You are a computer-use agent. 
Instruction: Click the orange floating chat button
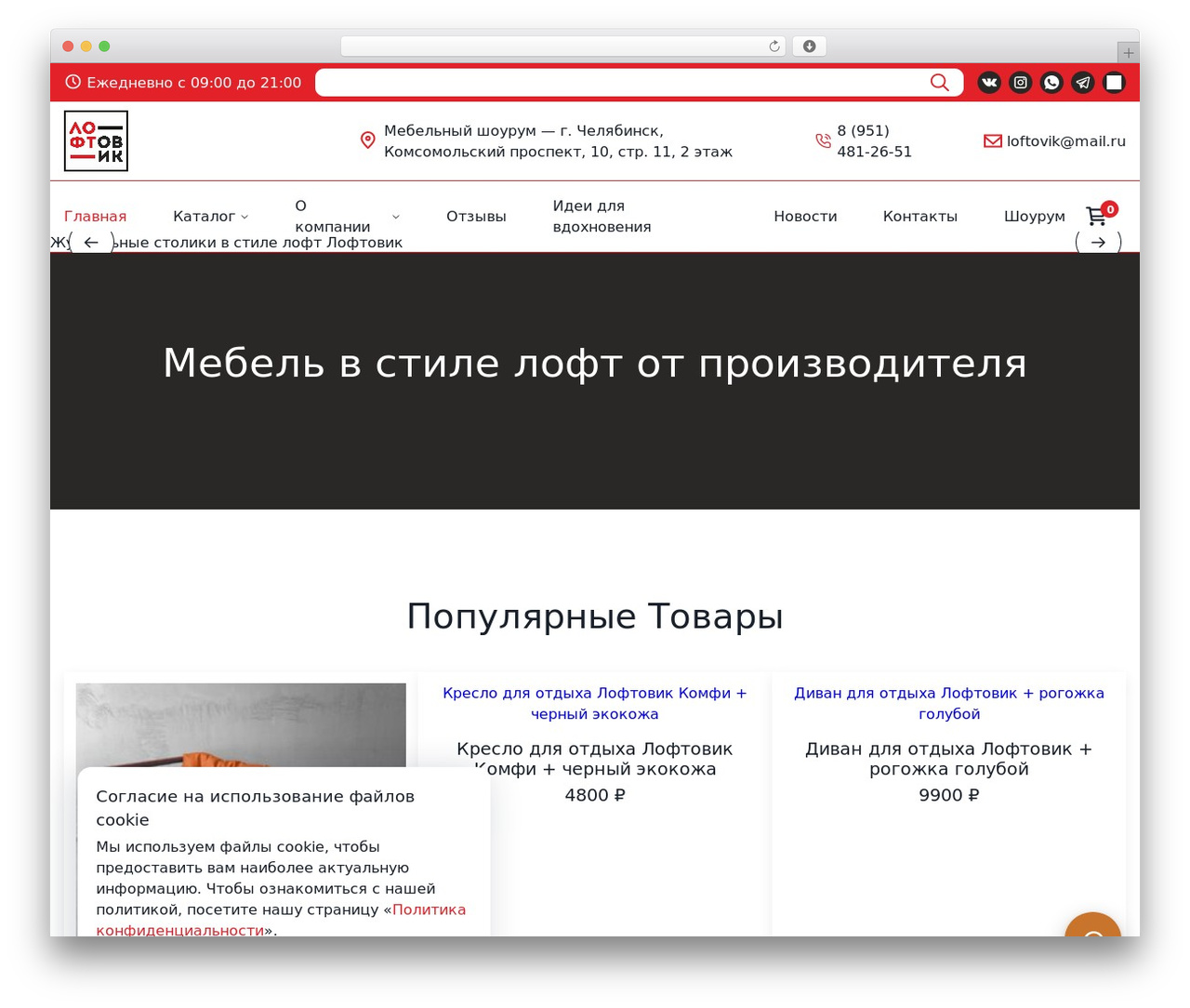[1093, 924]
